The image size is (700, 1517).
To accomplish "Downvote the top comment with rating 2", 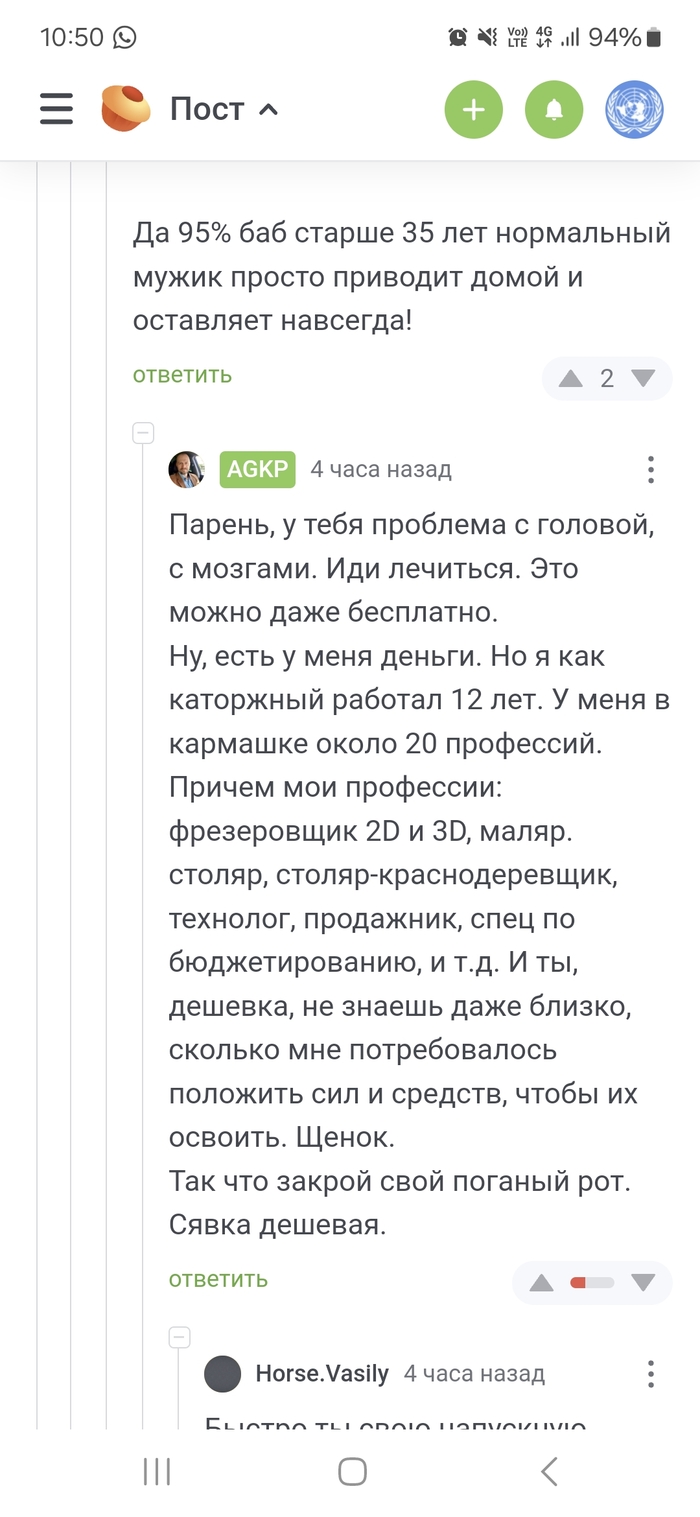I will coord(643,378).
